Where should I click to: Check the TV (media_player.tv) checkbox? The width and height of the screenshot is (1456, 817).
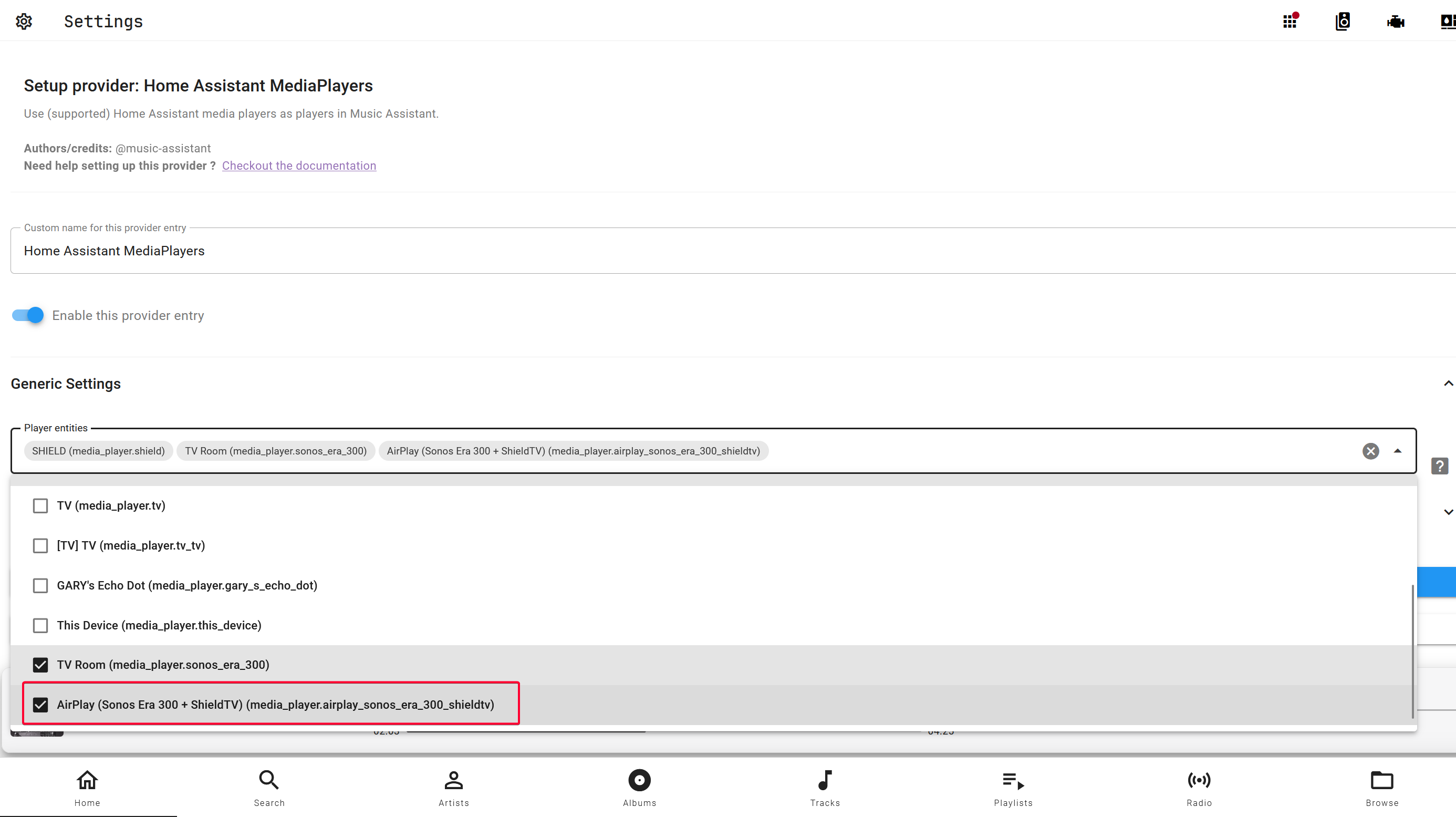point(40,505)
